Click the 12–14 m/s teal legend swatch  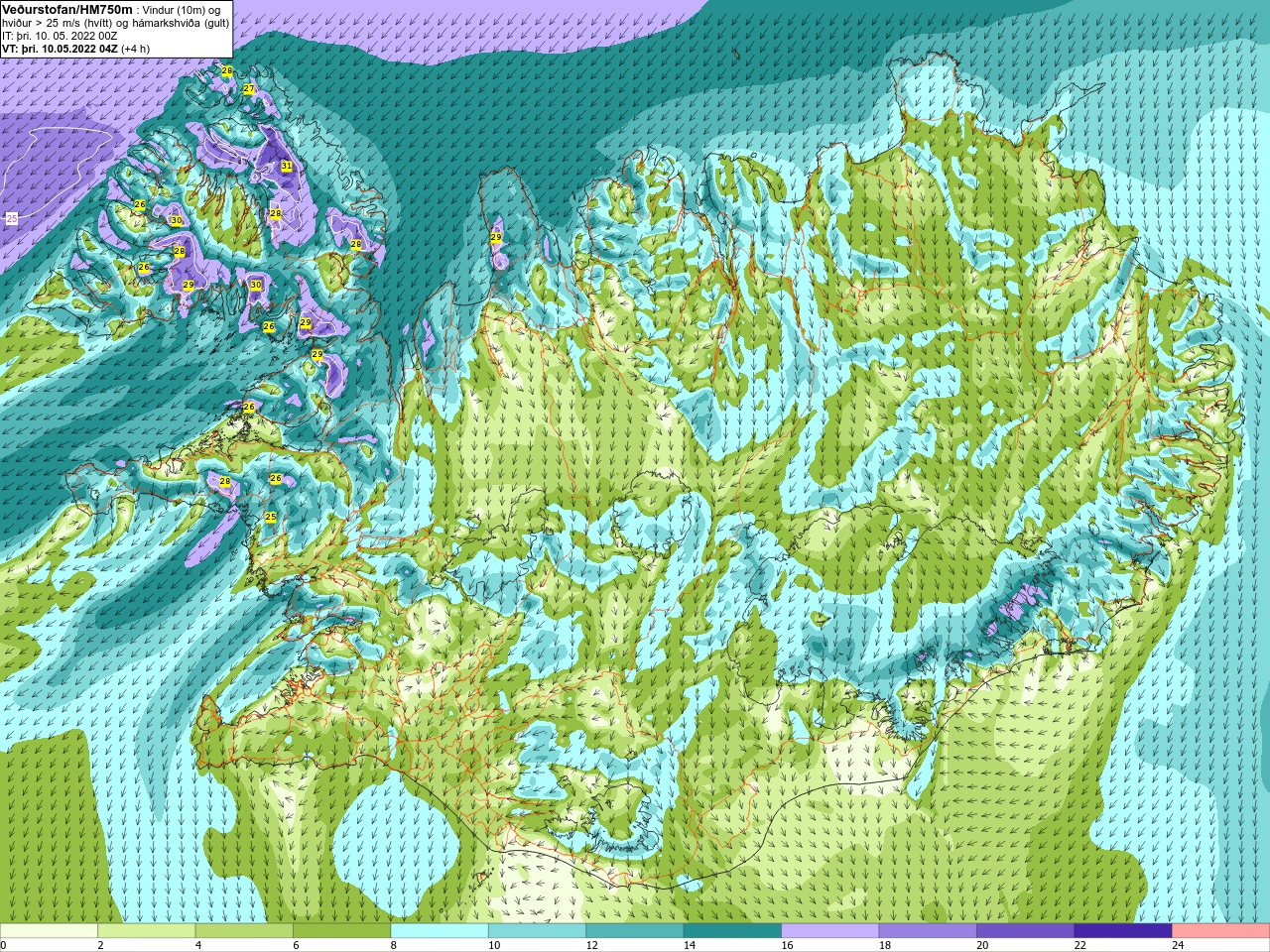coord(635,930)
